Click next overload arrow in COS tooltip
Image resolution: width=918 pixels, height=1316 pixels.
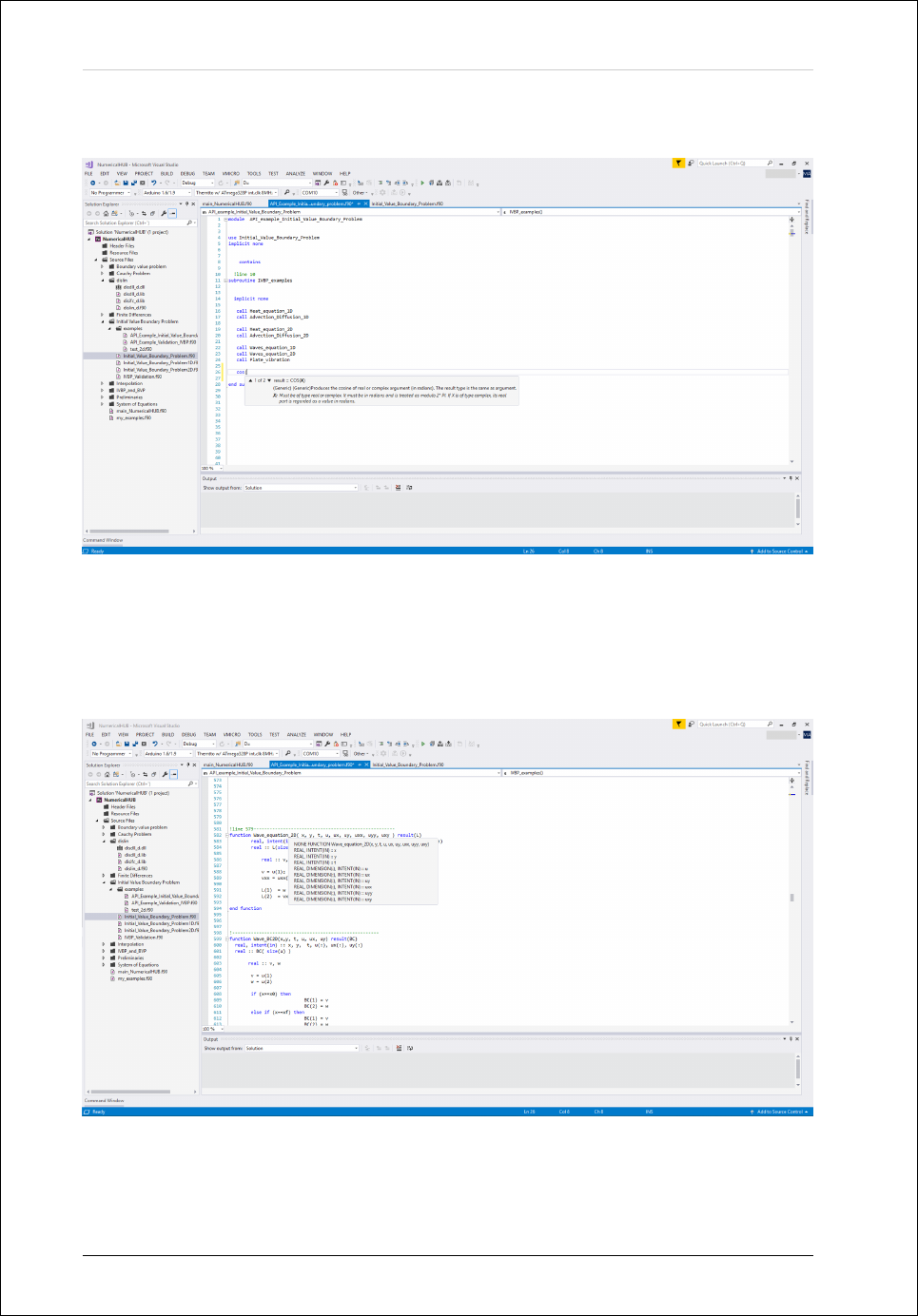pos(269,379)
